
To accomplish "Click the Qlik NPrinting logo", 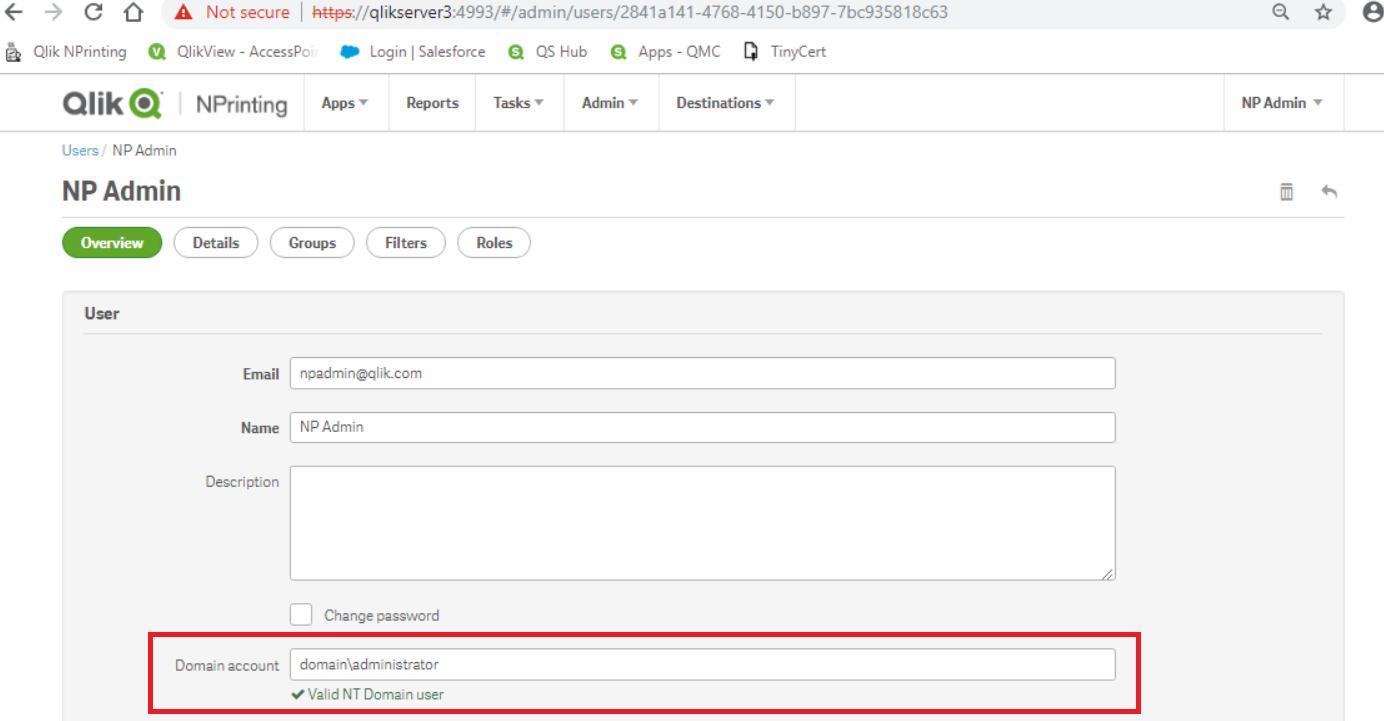I will [x=175, y=103].
